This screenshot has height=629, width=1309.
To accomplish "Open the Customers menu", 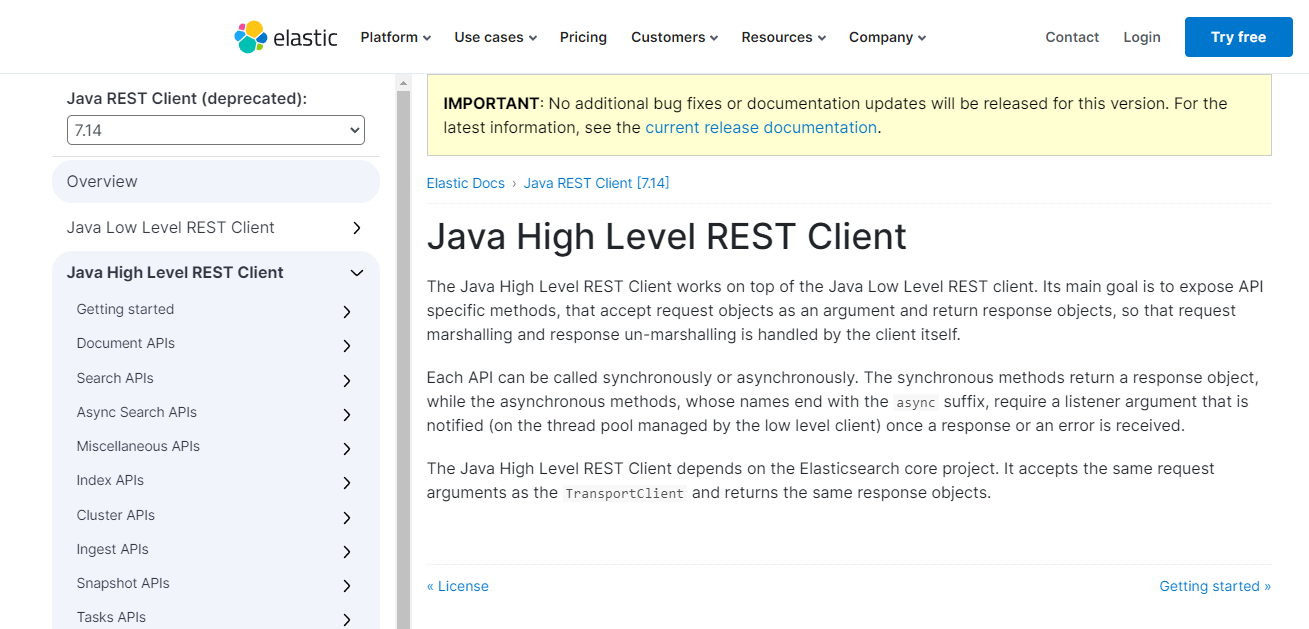I will pos(674,37).
